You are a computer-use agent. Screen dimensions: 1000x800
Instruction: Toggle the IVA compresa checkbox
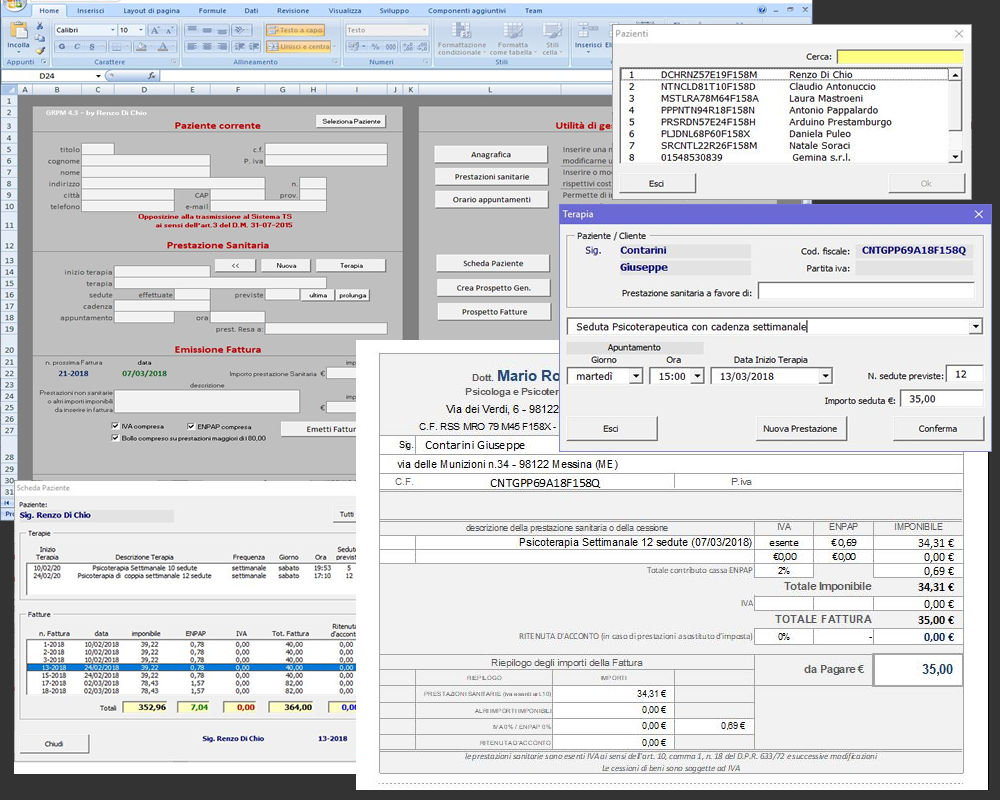(115, 426)
